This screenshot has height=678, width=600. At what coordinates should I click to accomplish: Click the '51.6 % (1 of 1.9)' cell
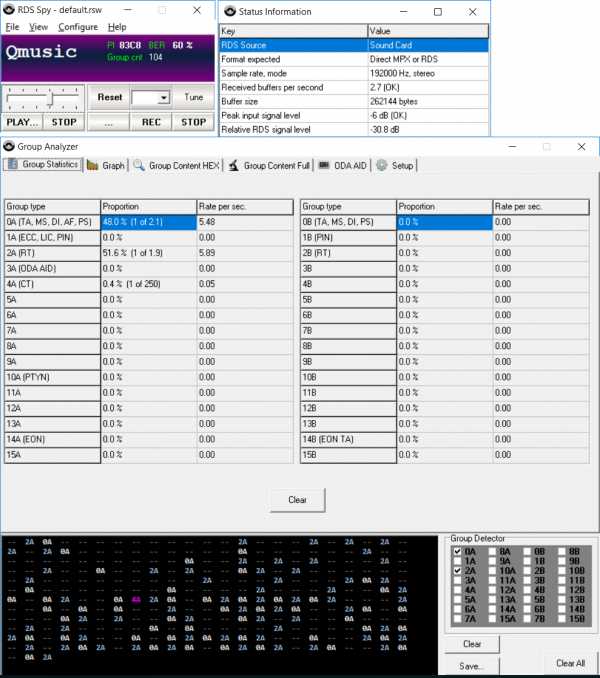click(x=149, y=253)
